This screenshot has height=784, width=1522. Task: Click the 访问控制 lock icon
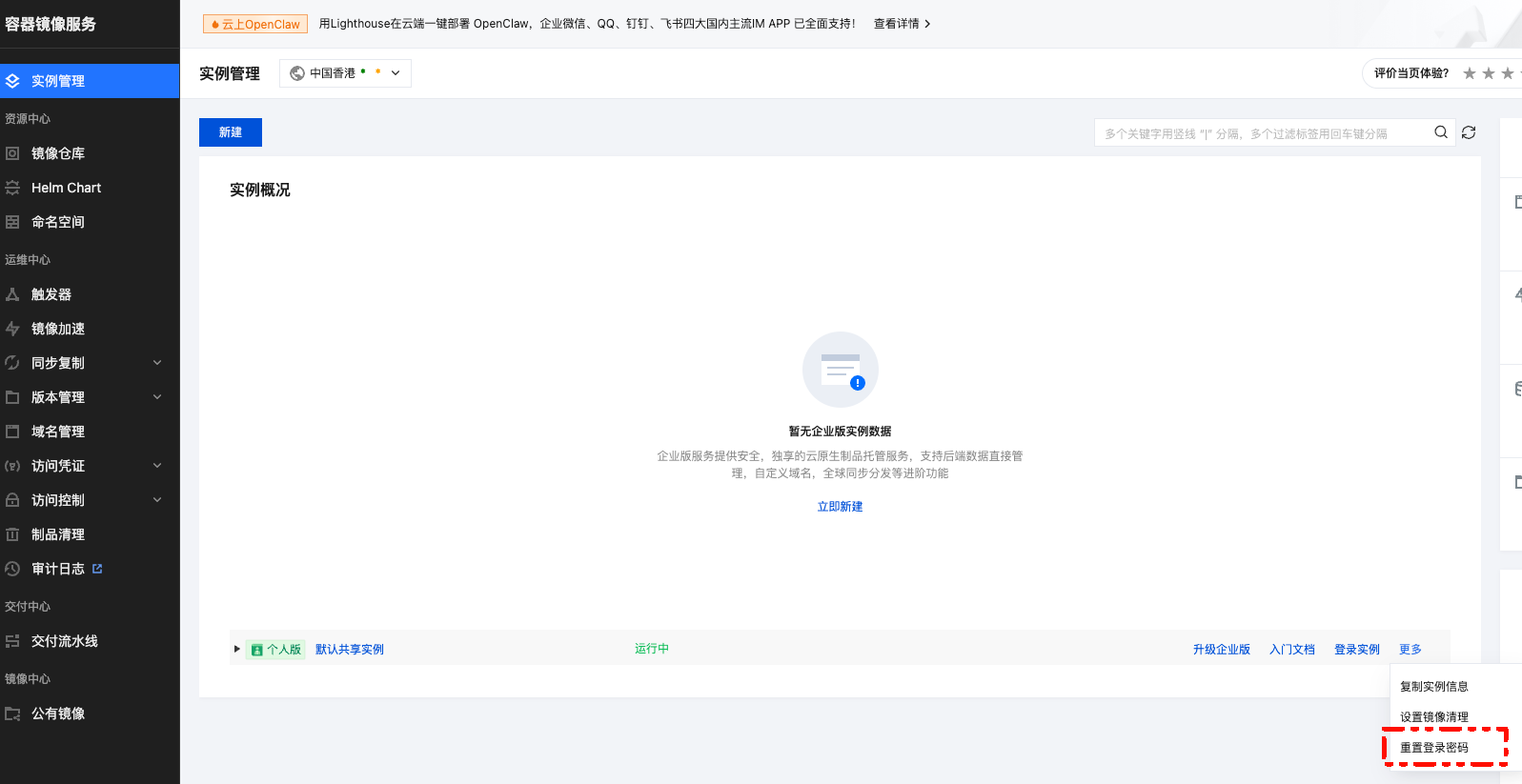pyautogui.click(x=12, y=500)
